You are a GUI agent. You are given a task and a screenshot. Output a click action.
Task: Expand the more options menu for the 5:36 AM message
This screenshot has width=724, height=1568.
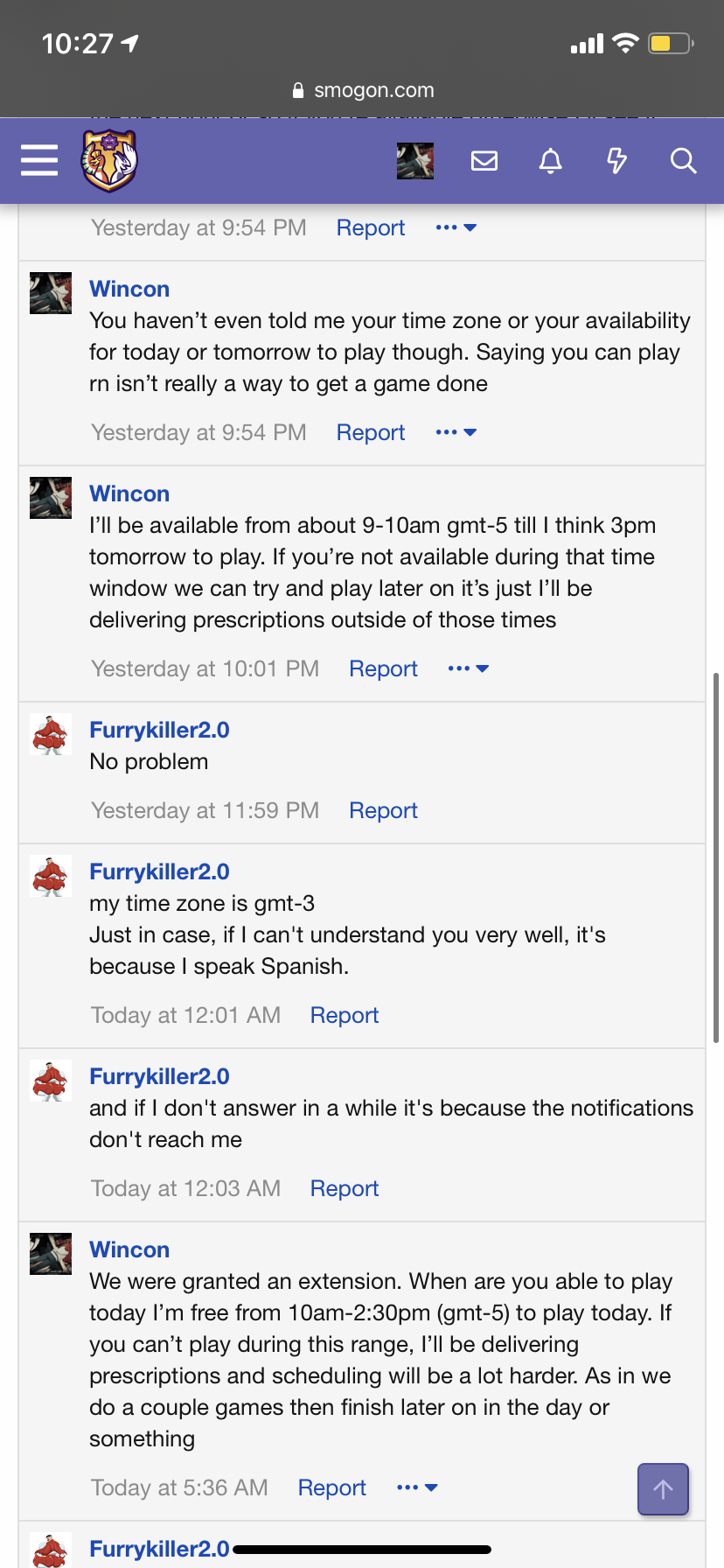tap(417, 1487)
